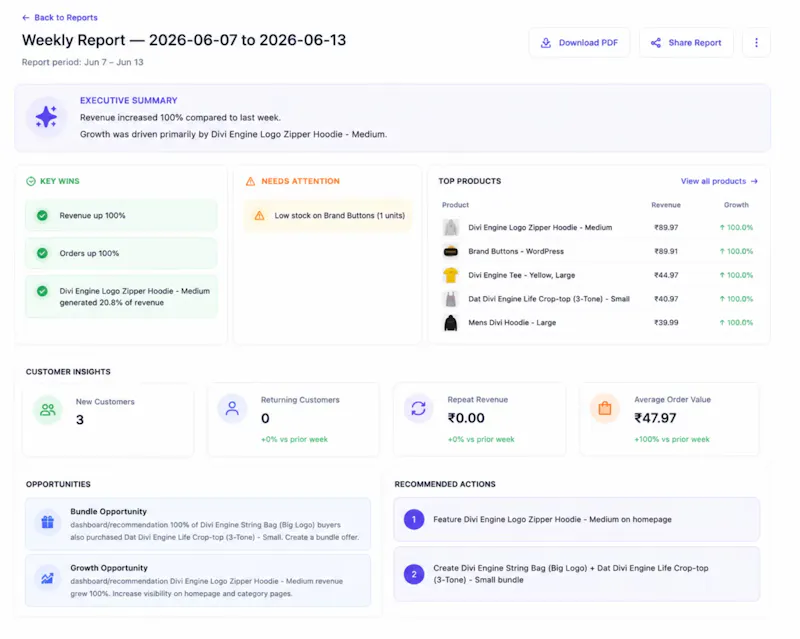
Task: Click the Share Report share icon
Action: click(x=656, y=43)
